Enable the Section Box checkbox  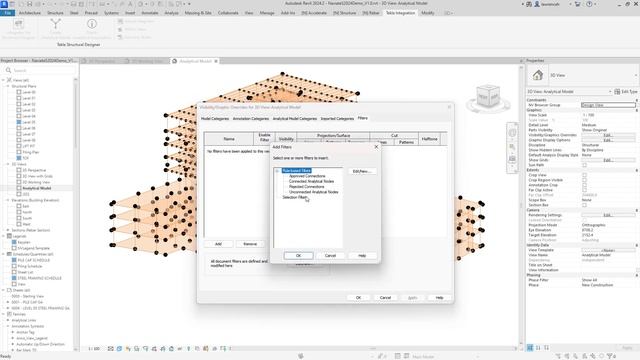pos(584,205)
